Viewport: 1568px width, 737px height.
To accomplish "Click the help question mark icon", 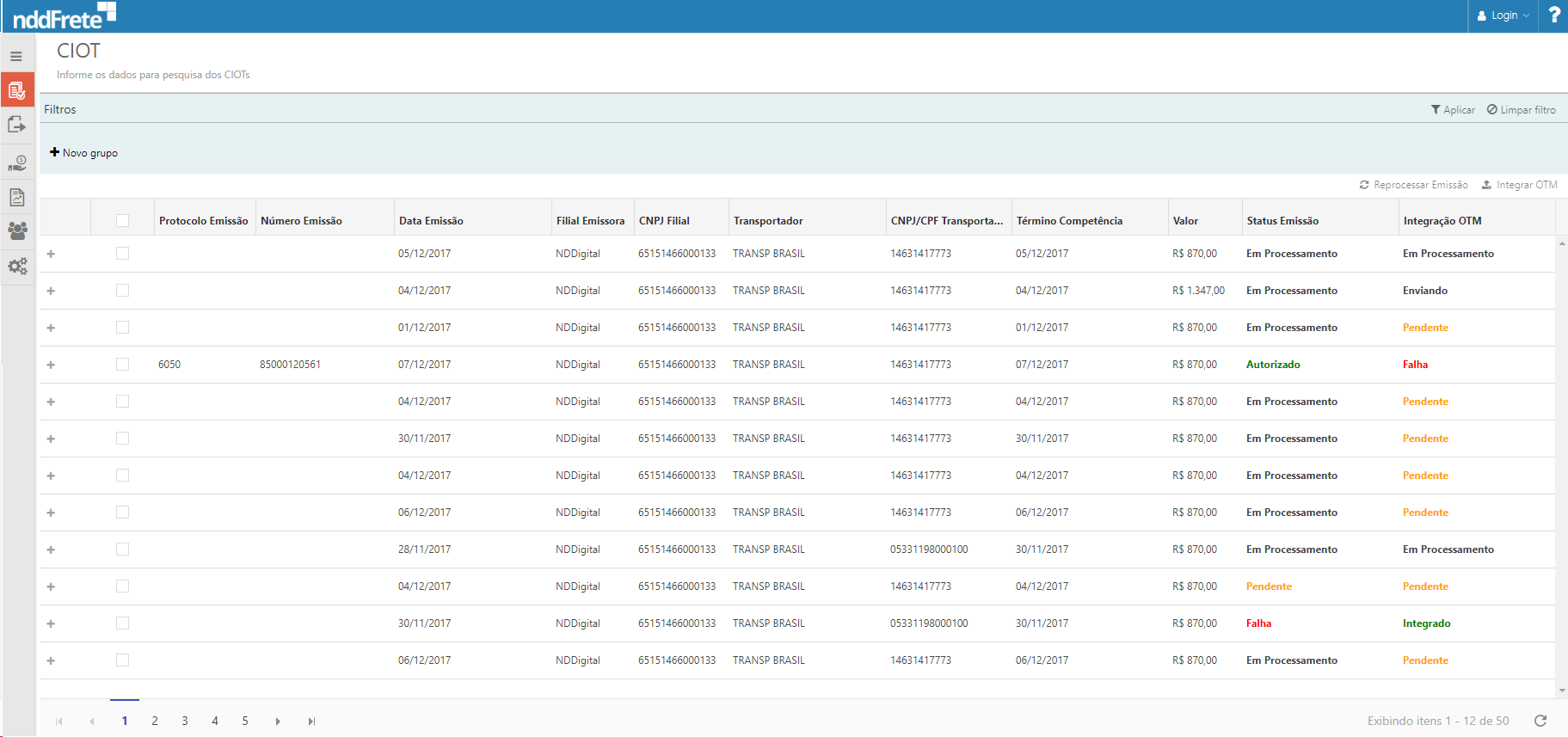I will [x=1553, y=15].
